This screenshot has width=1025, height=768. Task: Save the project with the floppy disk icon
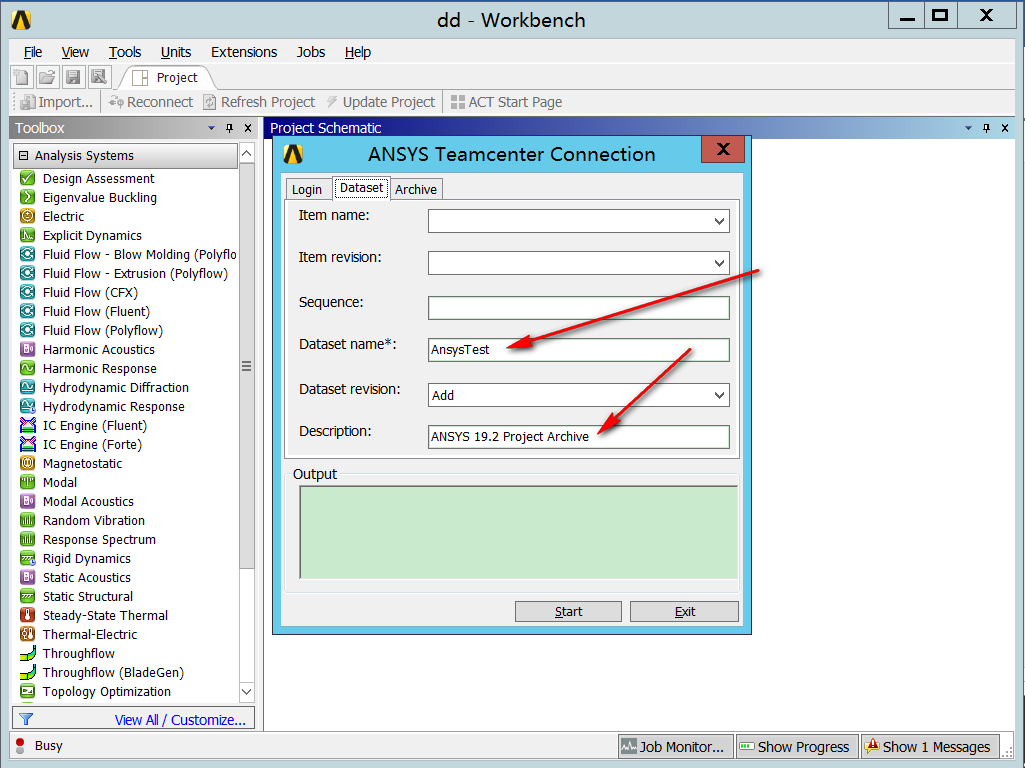(x=72, y=76)
